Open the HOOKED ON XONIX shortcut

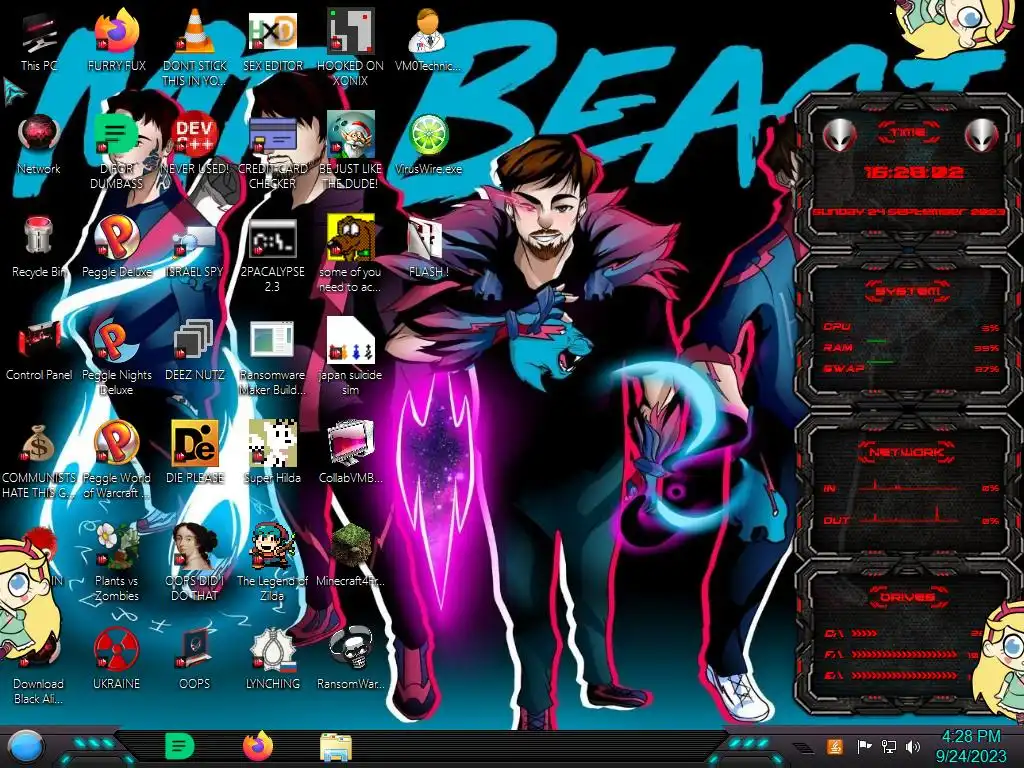(x=351, y=47)
